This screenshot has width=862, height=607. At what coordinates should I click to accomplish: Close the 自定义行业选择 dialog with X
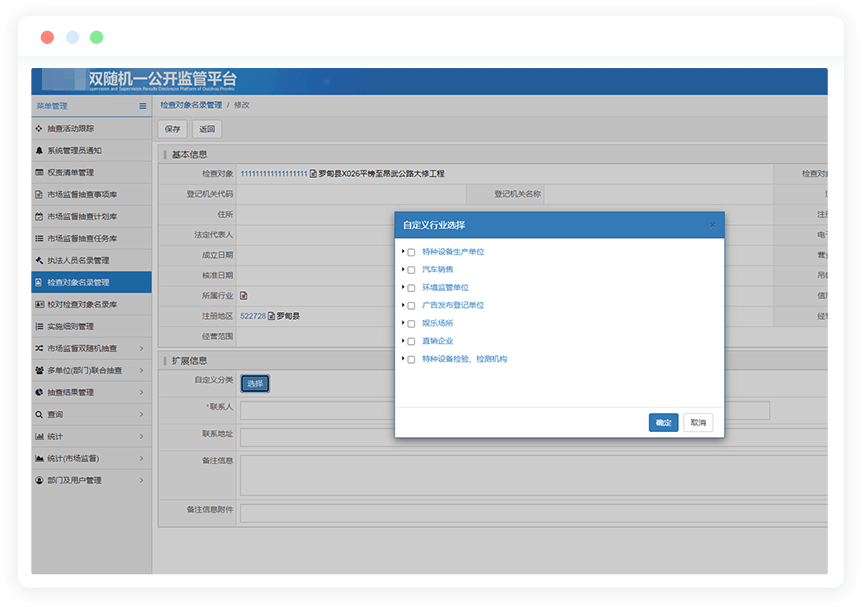(x=712, y=225)
